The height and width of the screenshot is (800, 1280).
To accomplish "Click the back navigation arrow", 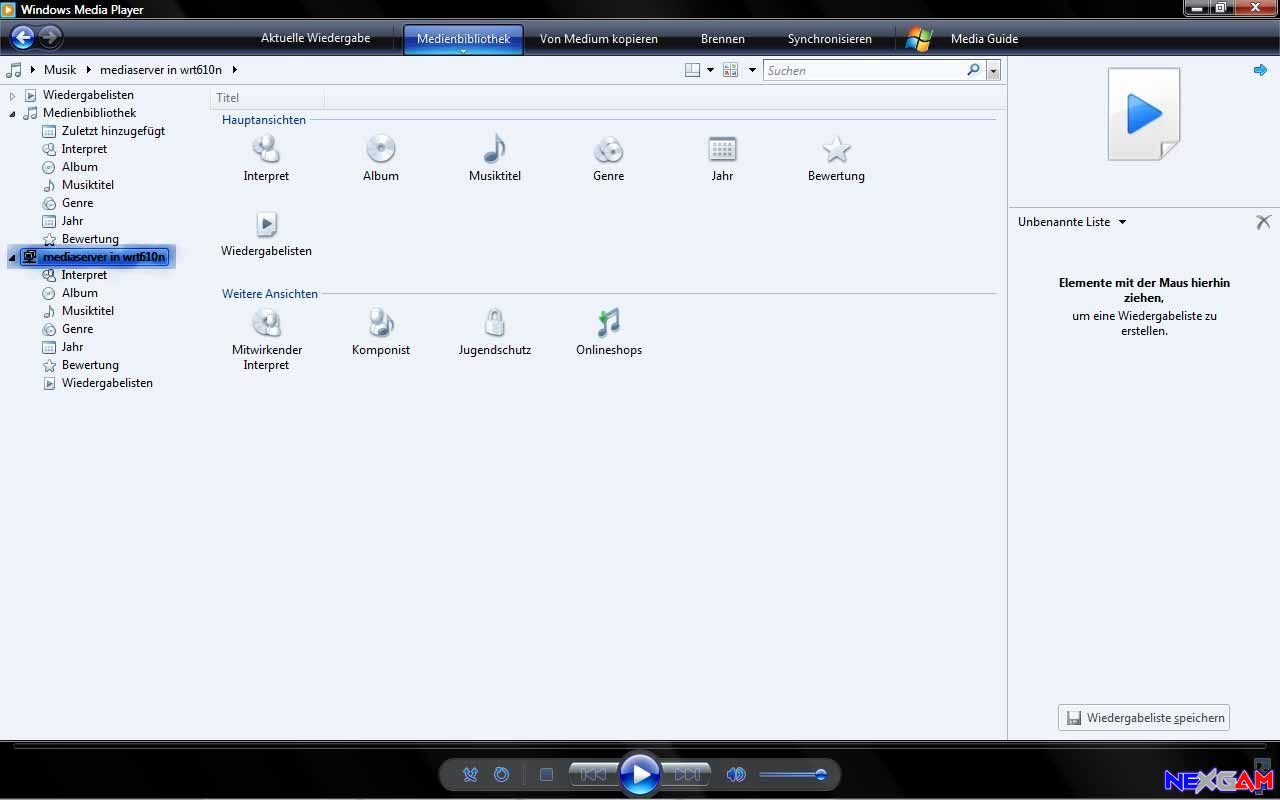I will [x=22, y=38].
